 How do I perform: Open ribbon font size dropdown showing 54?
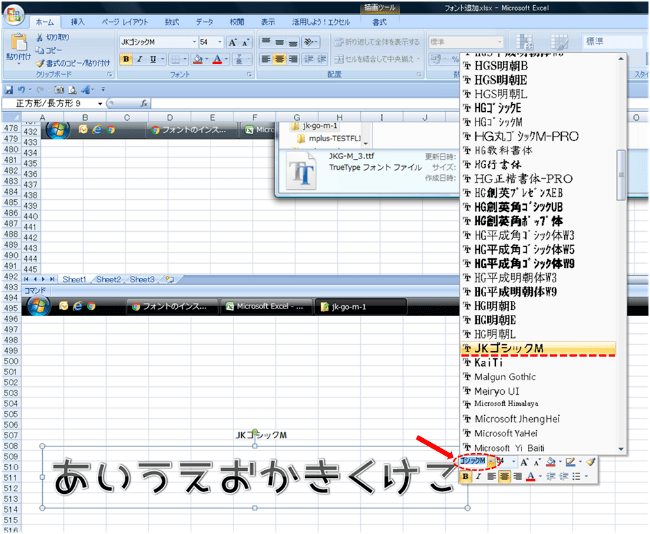click(220, 42)
